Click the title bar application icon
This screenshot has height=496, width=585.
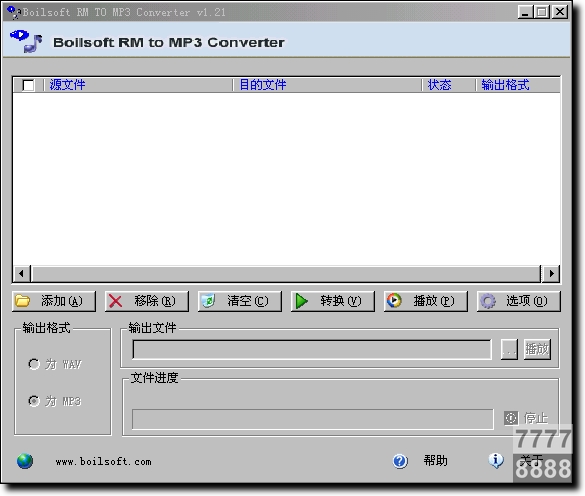[x=13, y=12]
